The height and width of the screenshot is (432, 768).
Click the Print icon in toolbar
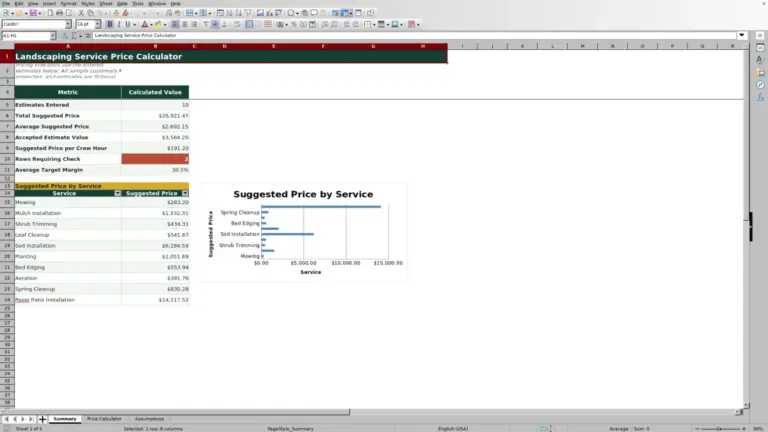pyautogui.click(x=59, y=13)
